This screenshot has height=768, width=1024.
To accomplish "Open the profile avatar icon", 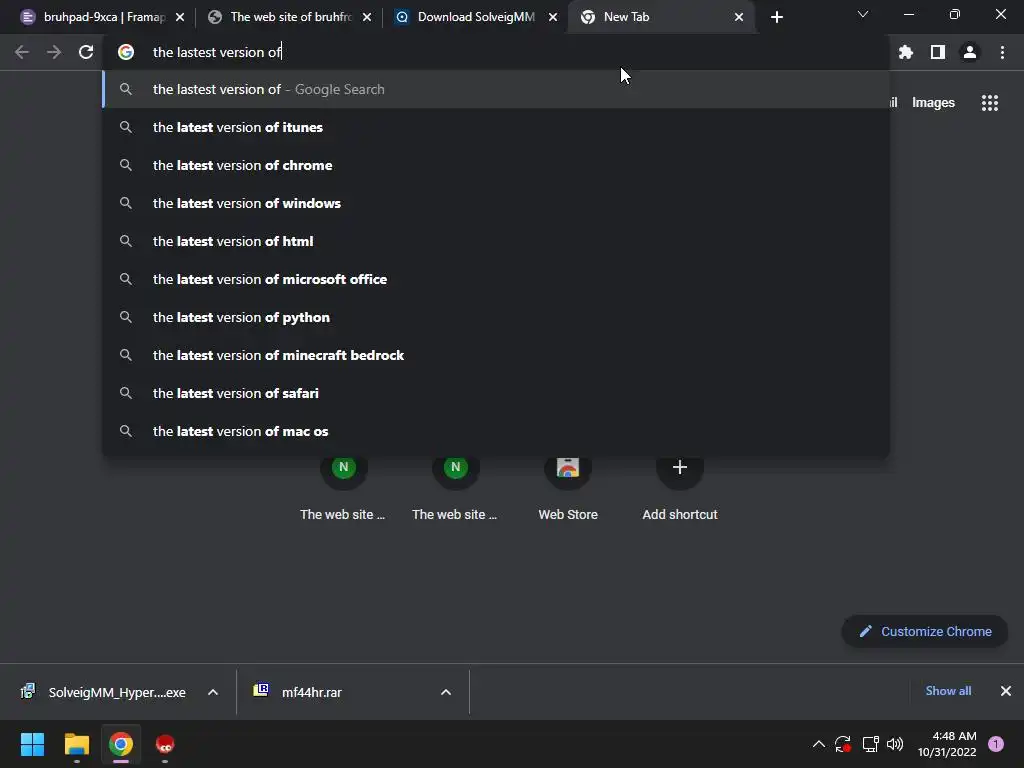I will point(970,52).
